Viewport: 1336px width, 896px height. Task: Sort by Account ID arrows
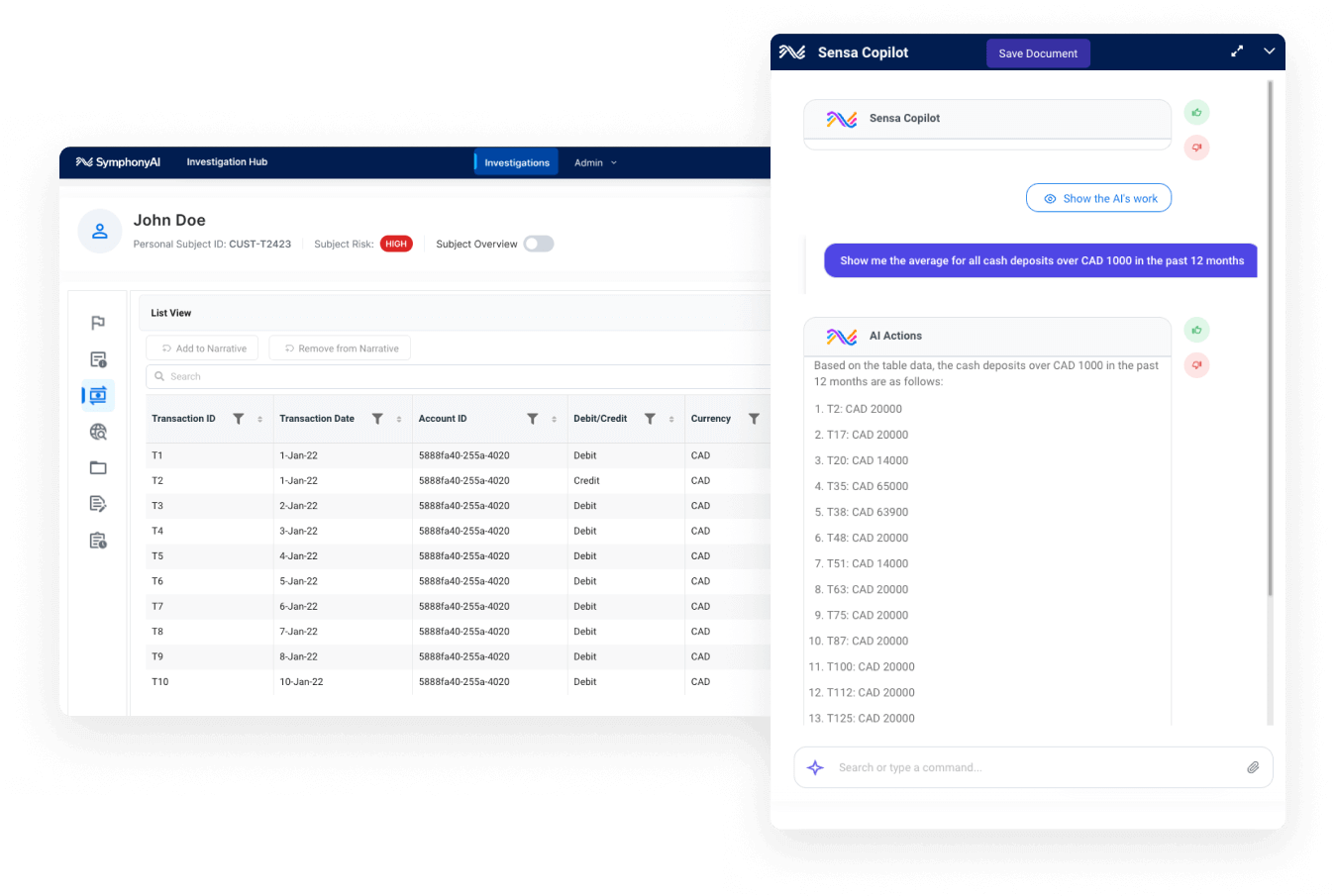(554, 419)
